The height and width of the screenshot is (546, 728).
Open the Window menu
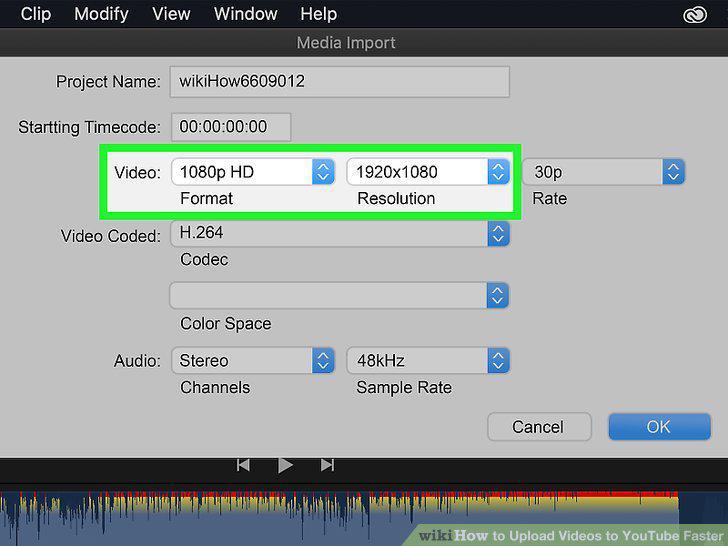click(246, 14)
